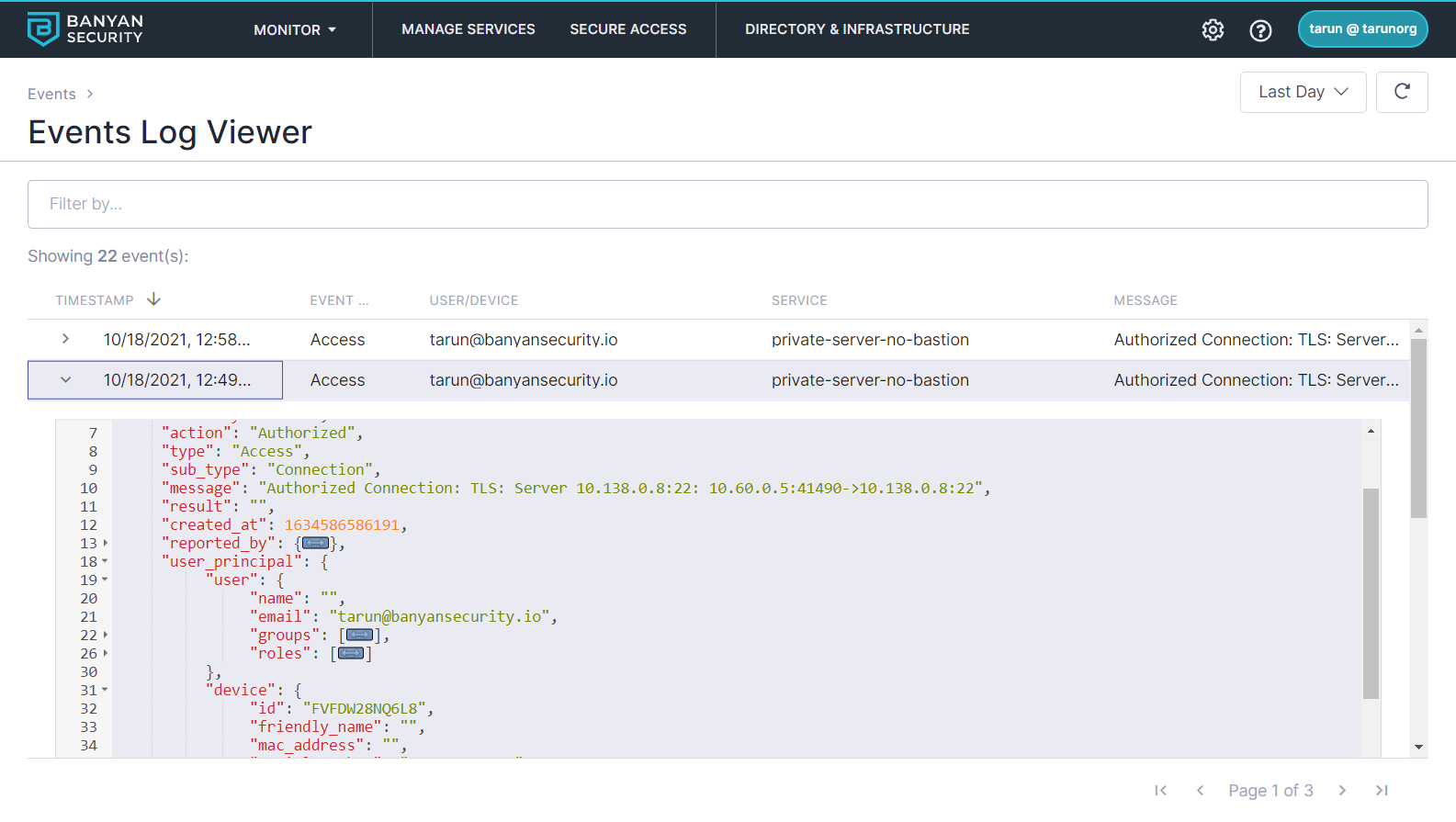Jump to the last page of events
Viewport: 1456px width, 822px height.
tap(1382, 791)
